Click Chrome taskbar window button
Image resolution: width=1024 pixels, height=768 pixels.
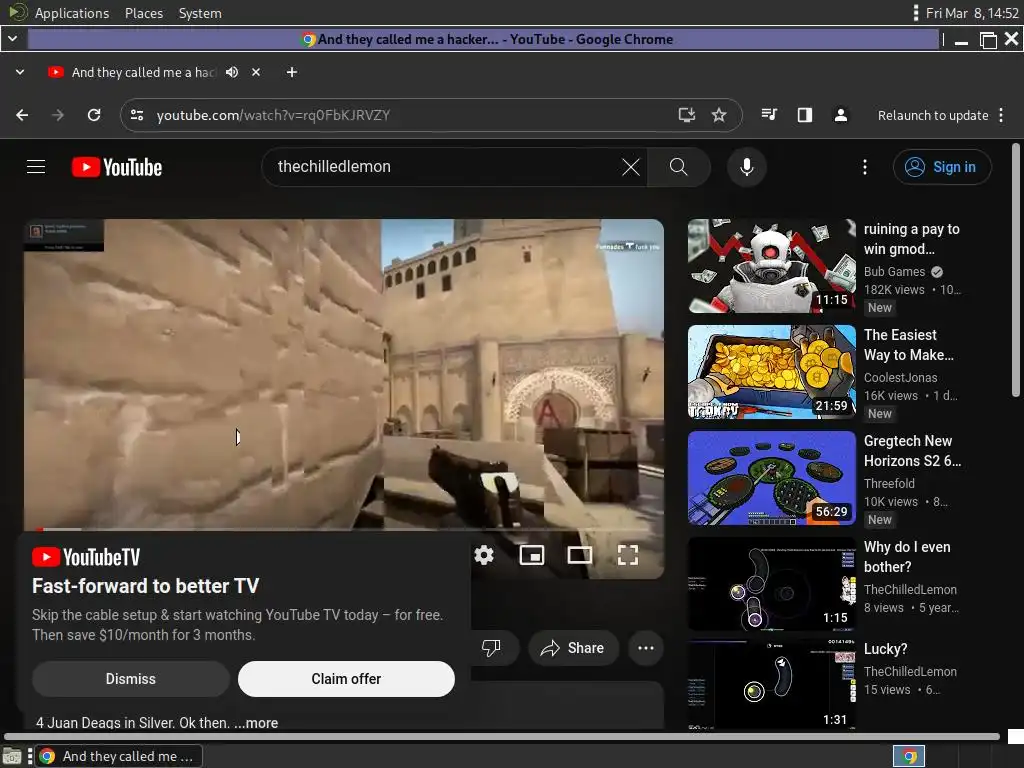pyautogui.click(x=118, y=756)
